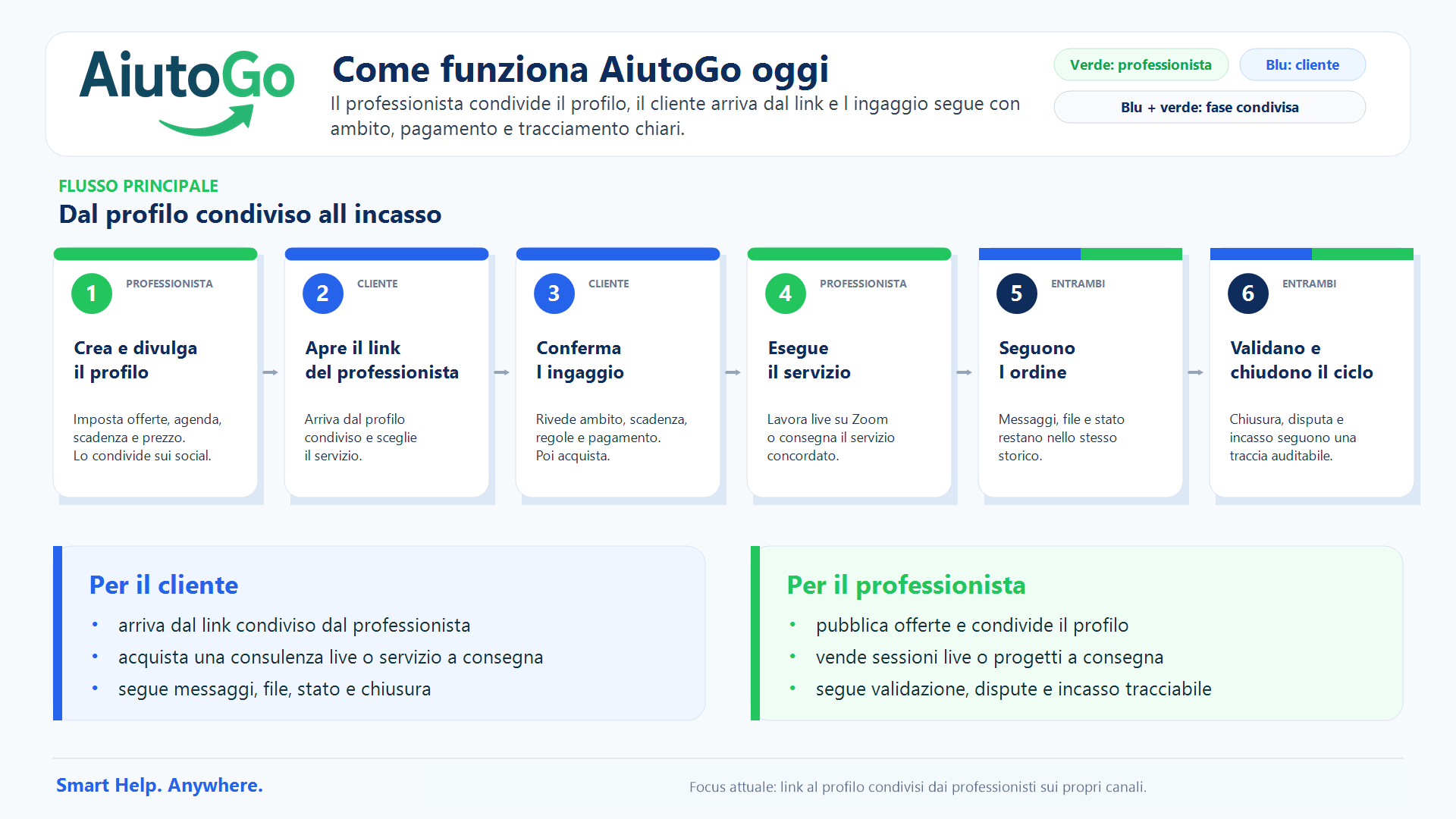The height and width of the screenshot is (819, 1456).
Task: Click the dark step 6 circle
Action: 1248,293
